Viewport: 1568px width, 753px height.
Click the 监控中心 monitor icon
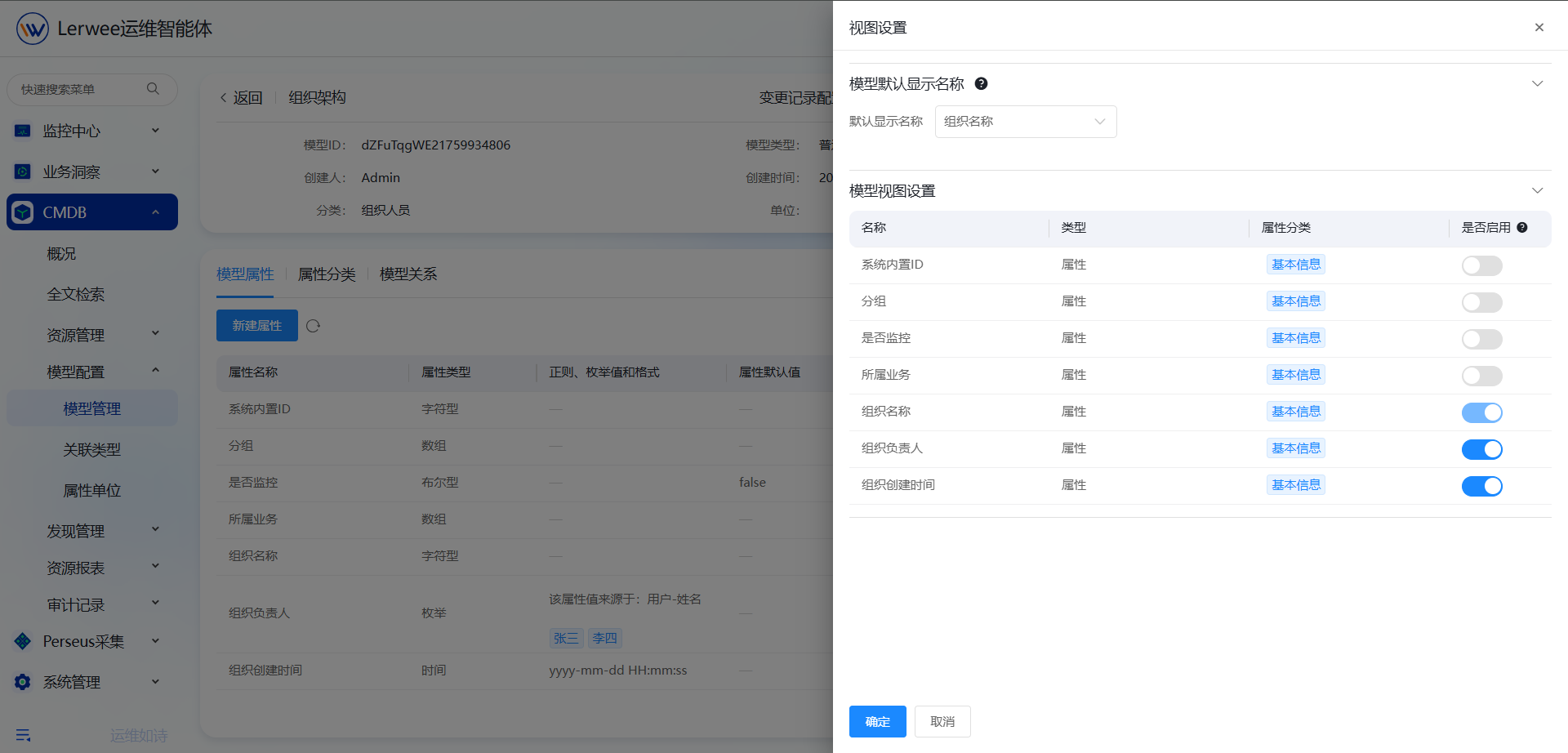tap(23, 131)
